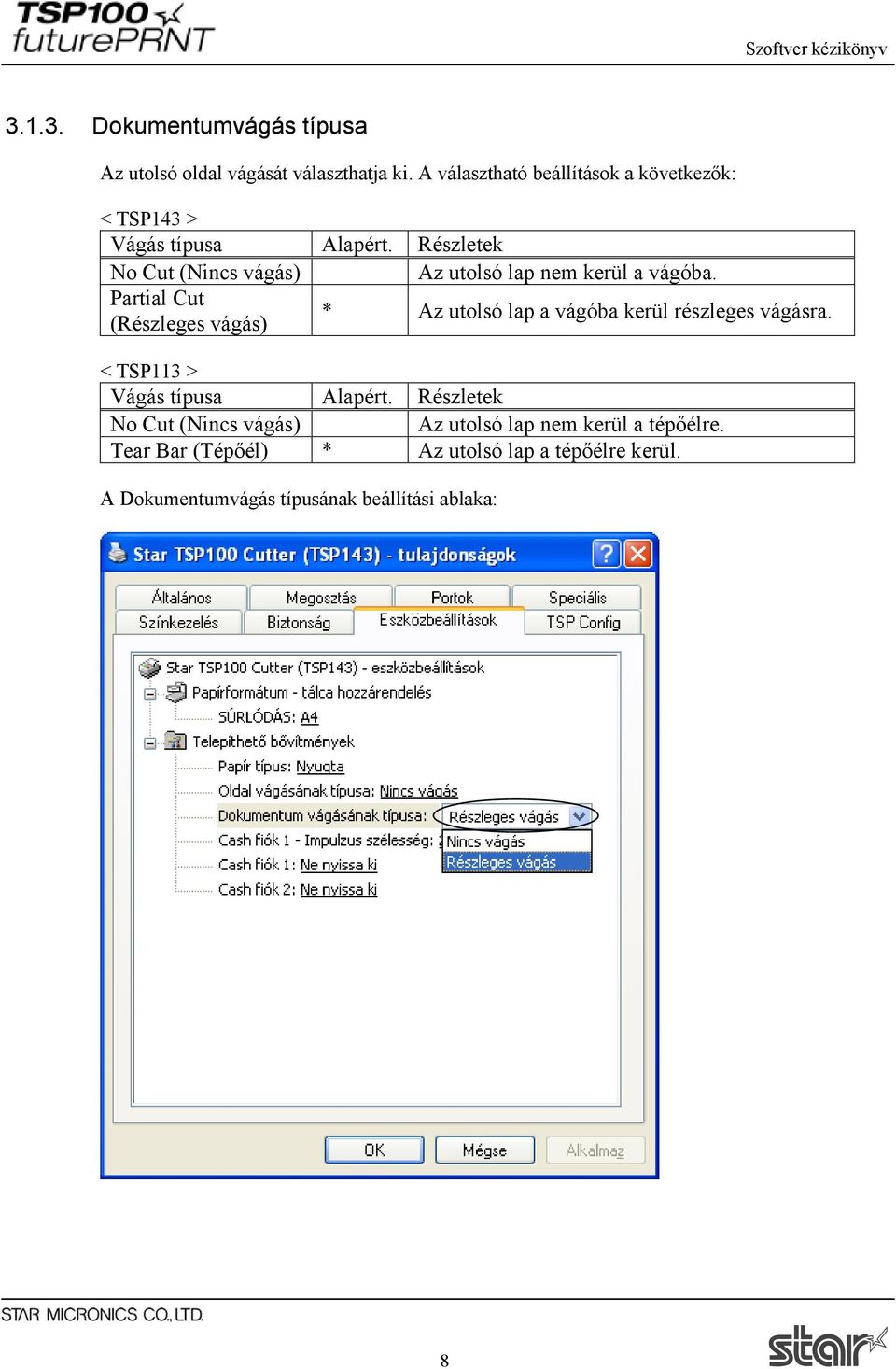Open the Színkezelés tab

click(x=178, y=622)
